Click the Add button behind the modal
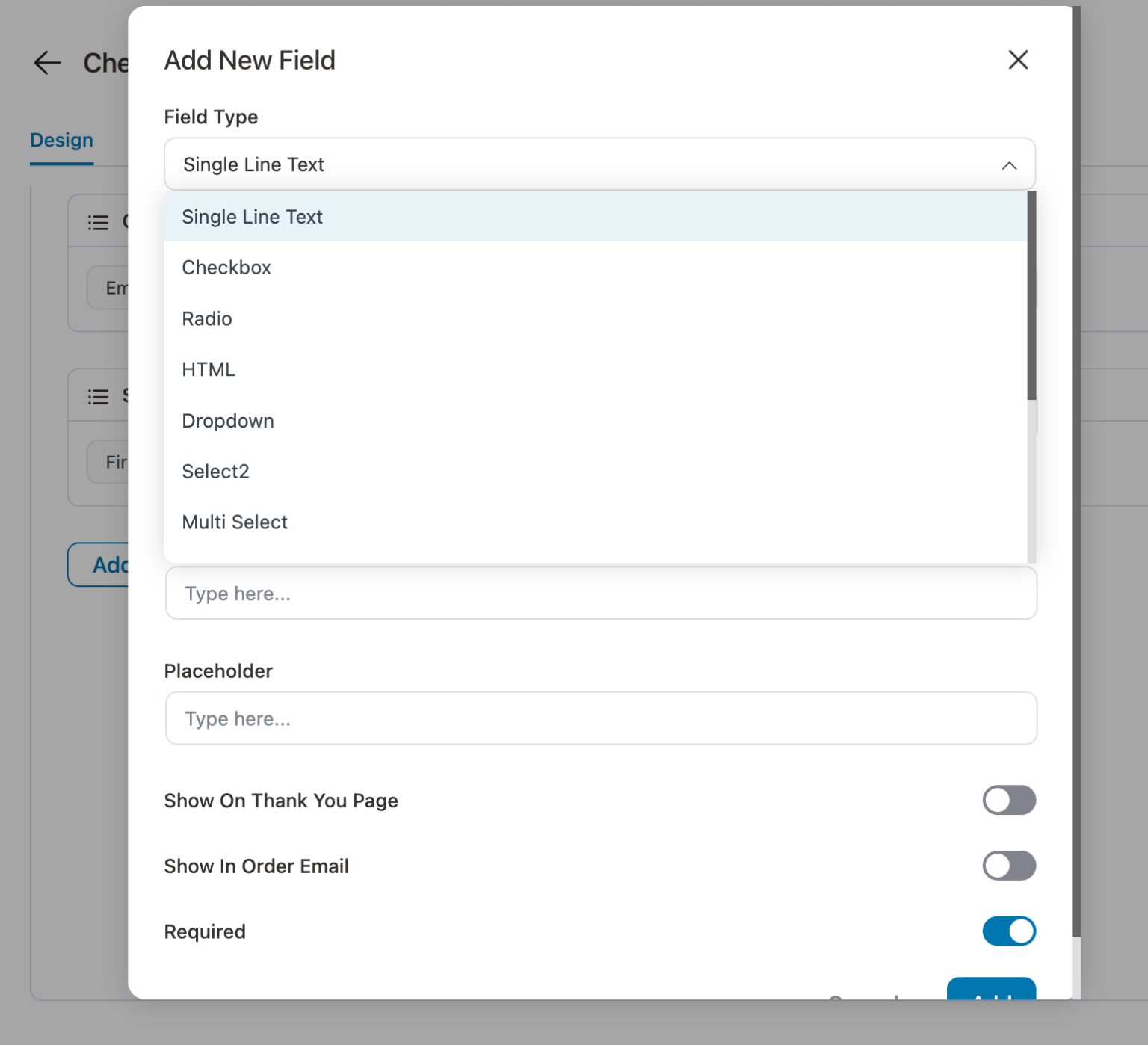The image size is (1148, 1045). point(111,565)
